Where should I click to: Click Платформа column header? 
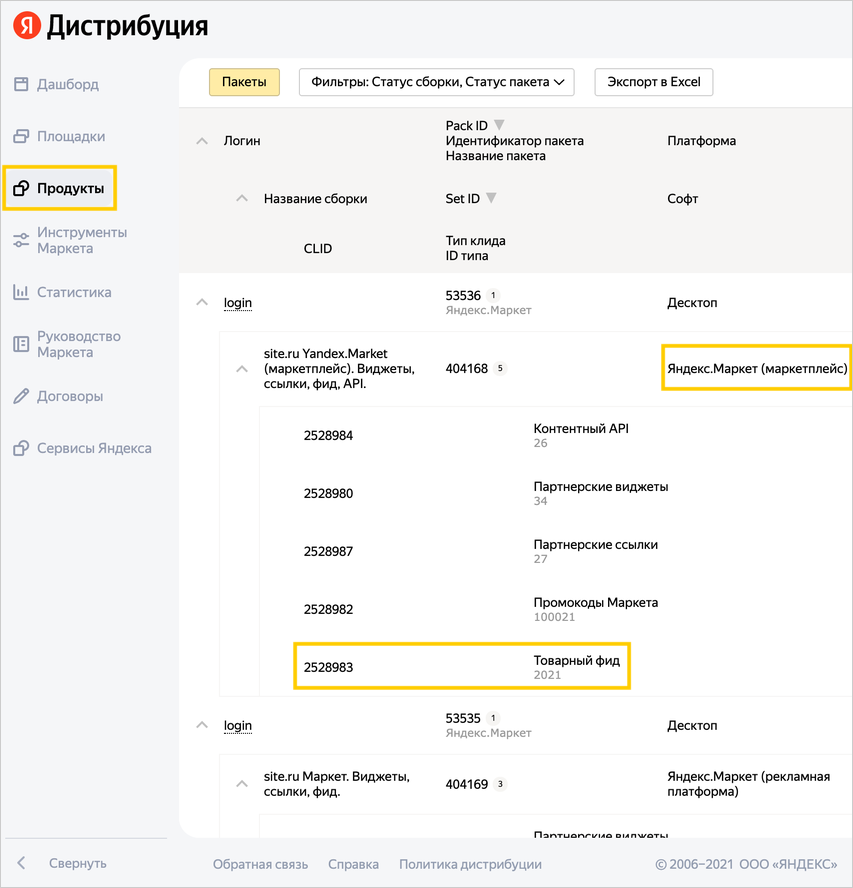tap(702, 140)
